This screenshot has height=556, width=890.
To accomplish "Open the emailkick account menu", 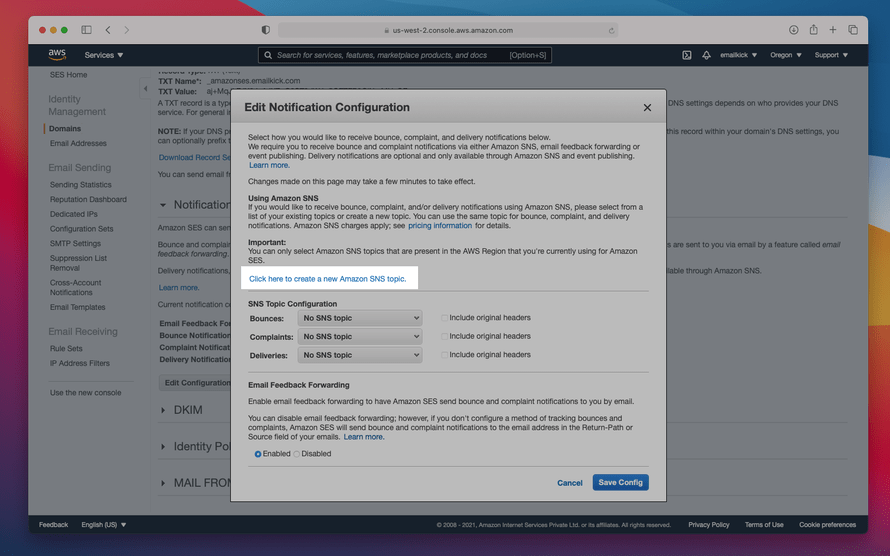I will (x=738, y=55).
